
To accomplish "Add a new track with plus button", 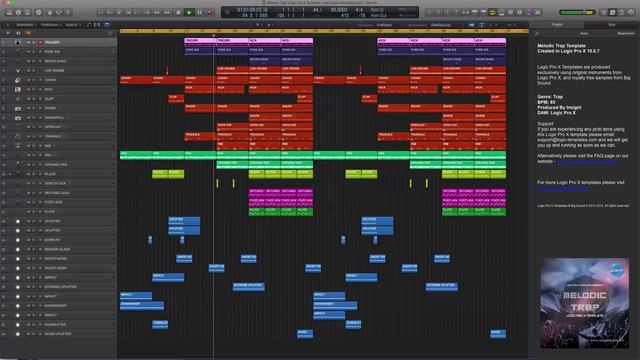I will 7,33.
